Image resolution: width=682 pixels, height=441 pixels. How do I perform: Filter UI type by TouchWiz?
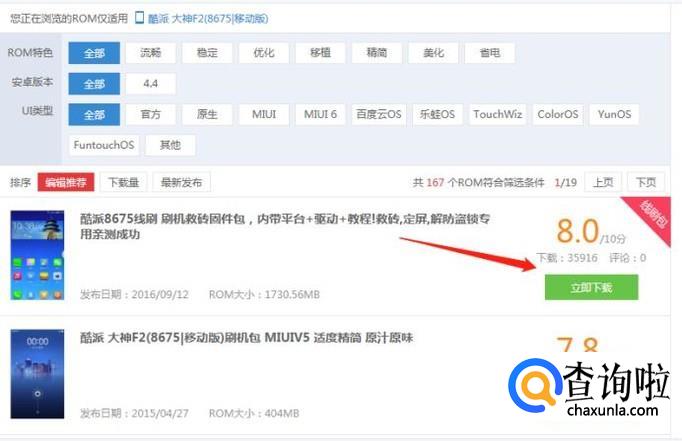[498, 115]
